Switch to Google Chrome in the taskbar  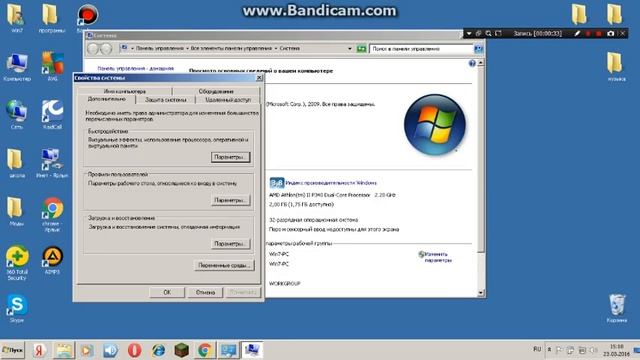205,350
